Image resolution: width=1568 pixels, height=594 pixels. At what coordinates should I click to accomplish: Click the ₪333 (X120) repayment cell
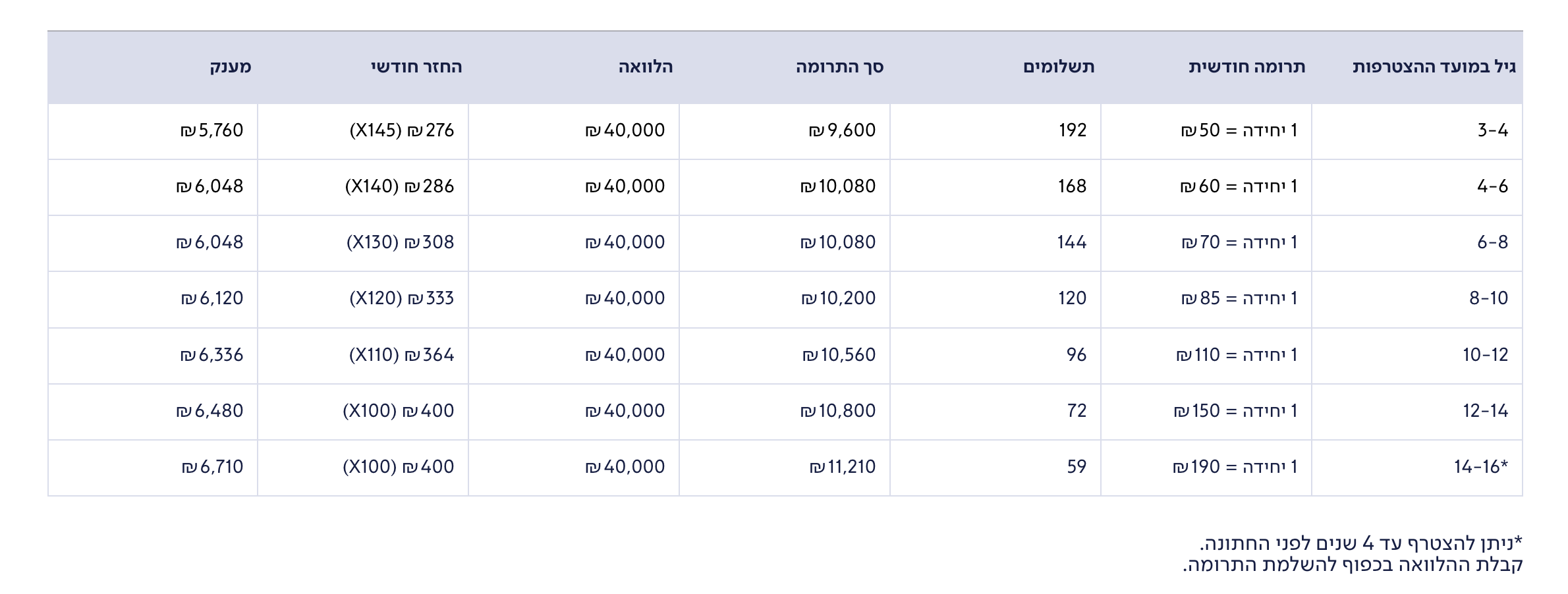pyautogui.click(x=402, y=298)
